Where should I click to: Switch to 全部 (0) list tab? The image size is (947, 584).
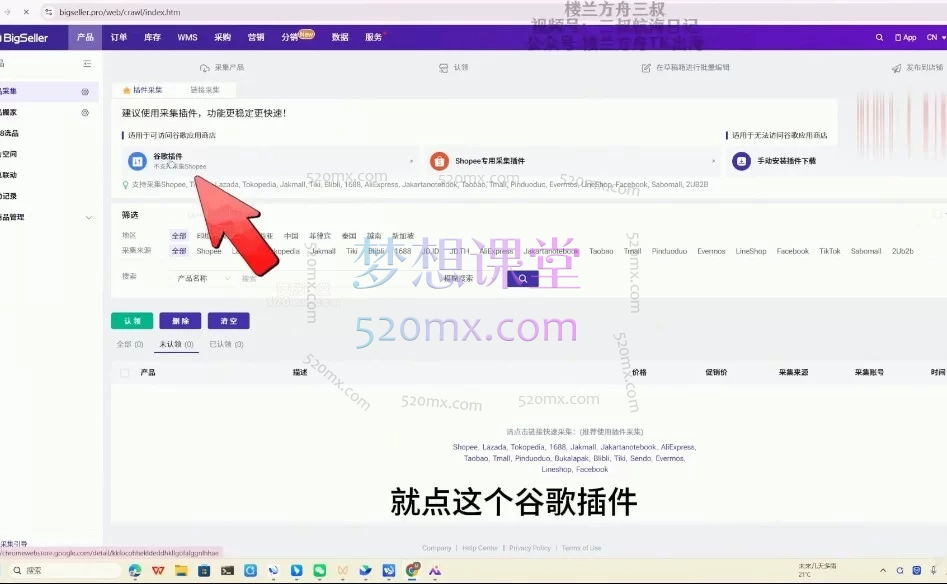[x=129, y=344]
